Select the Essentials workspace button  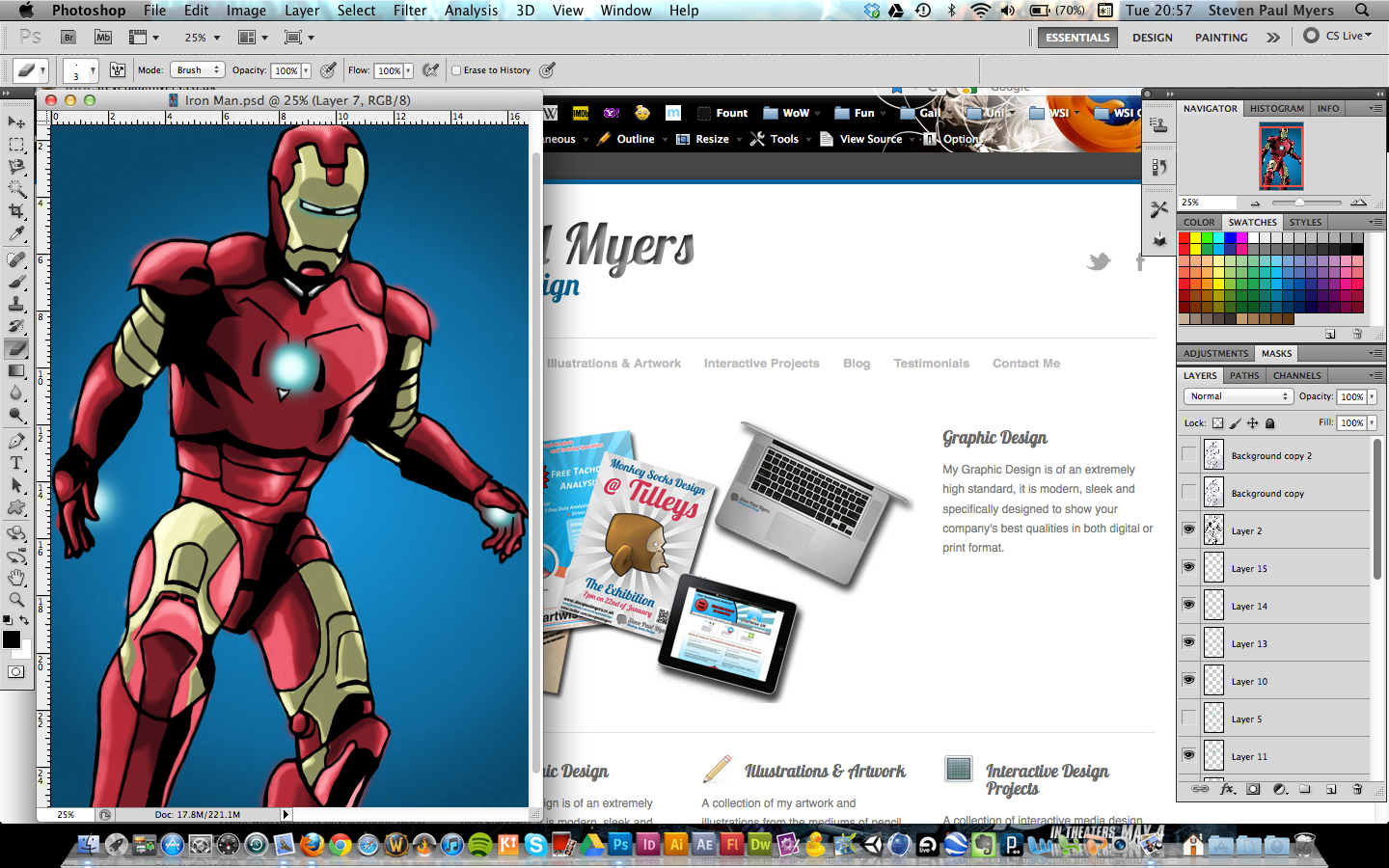tap(1077, 38)
